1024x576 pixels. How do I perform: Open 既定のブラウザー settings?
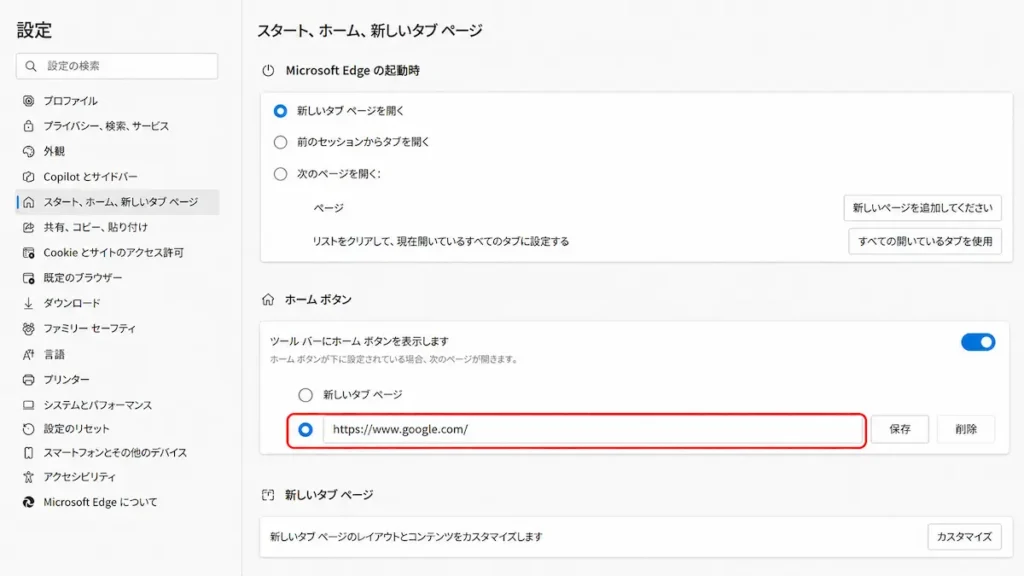(83, 278)
